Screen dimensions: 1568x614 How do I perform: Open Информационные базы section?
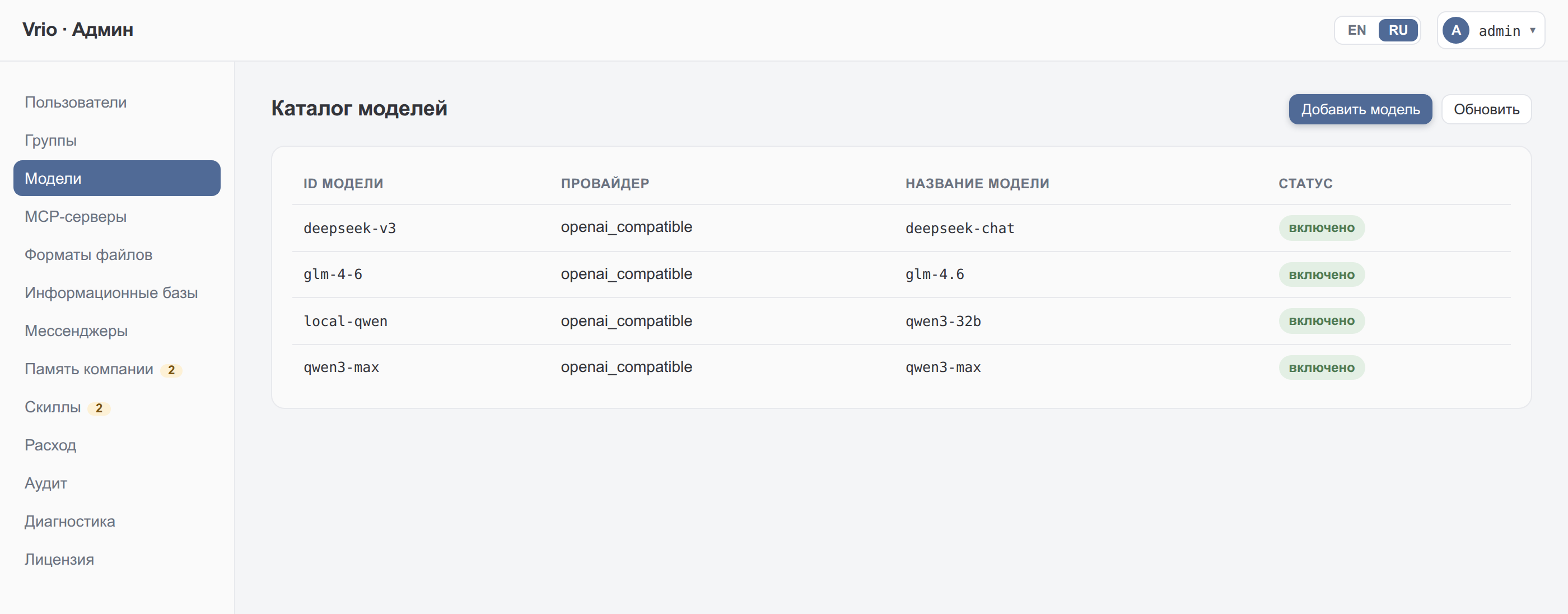click(117, 292)
